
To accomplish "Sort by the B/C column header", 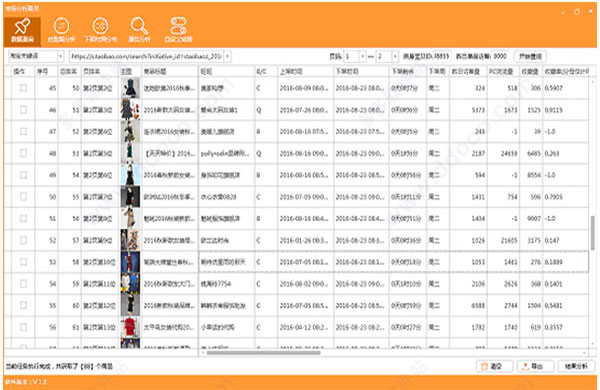I will click(x=266, y=71).
